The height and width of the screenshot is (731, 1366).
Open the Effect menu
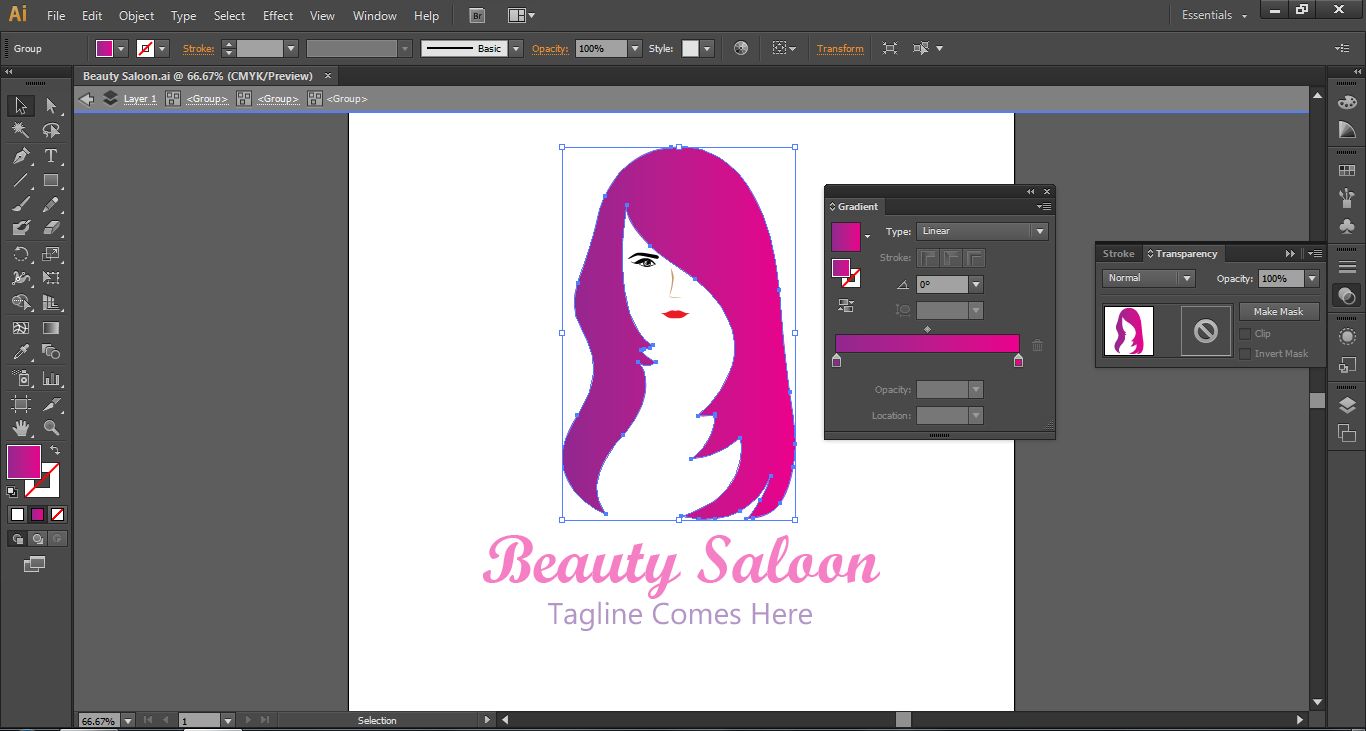pos(278,16)
